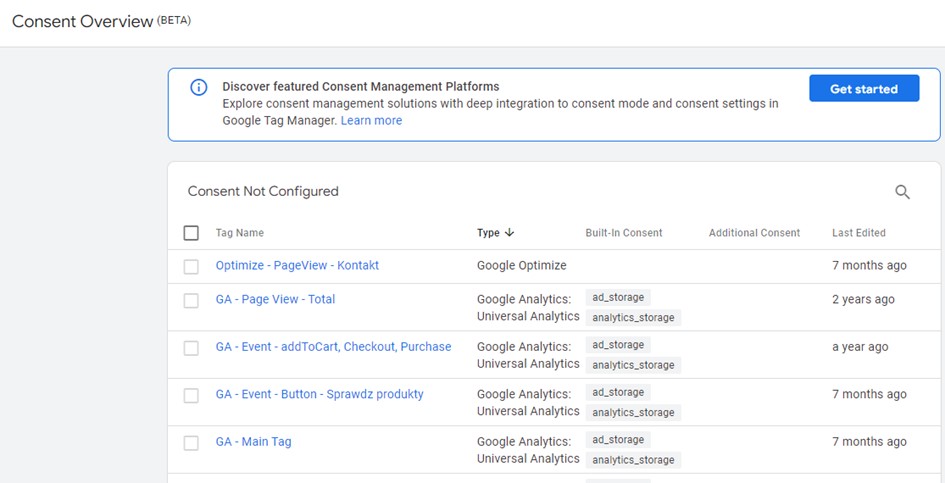Open the GA - Main Tag link
This screenshot has width=945, height=483.
click(253, 442)
